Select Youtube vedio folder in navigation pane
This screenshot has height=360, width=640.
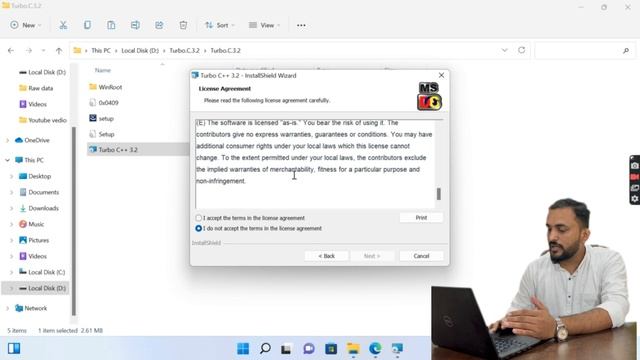point(43,120)
